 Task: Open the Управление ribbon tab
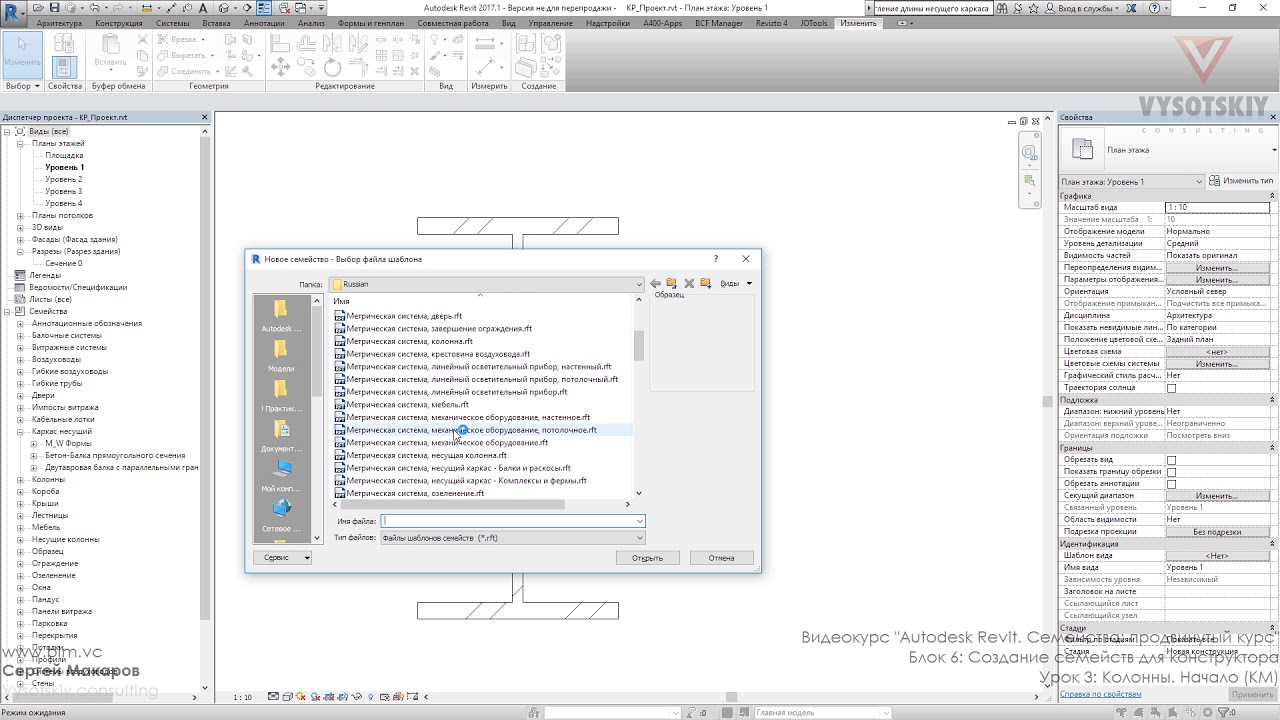pyautogui.click(x=550, y=22)
